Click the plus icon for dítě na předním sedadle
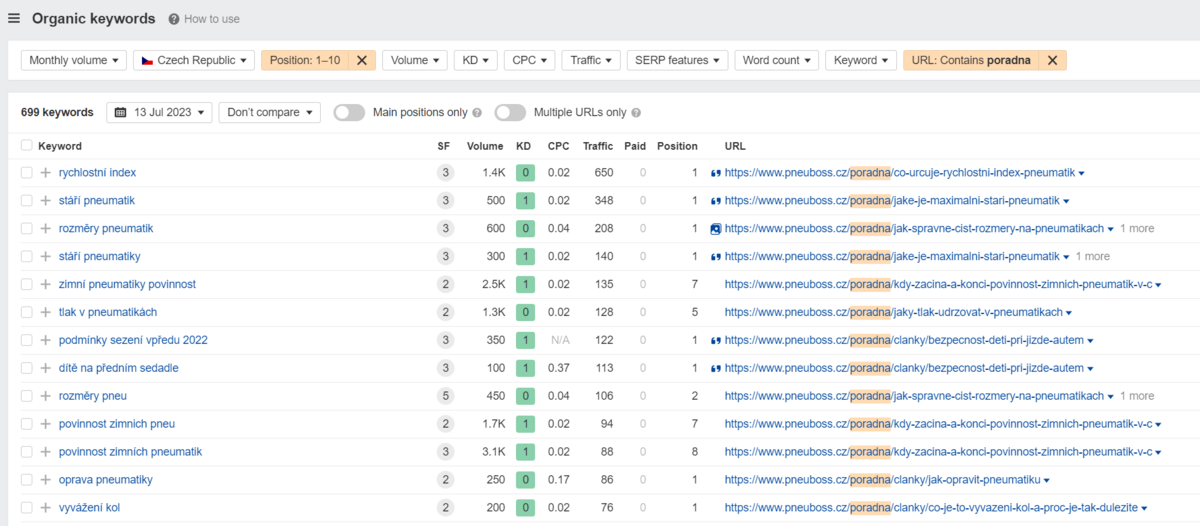This screenshot has height=526, width=1200. [x=45, y=368]
